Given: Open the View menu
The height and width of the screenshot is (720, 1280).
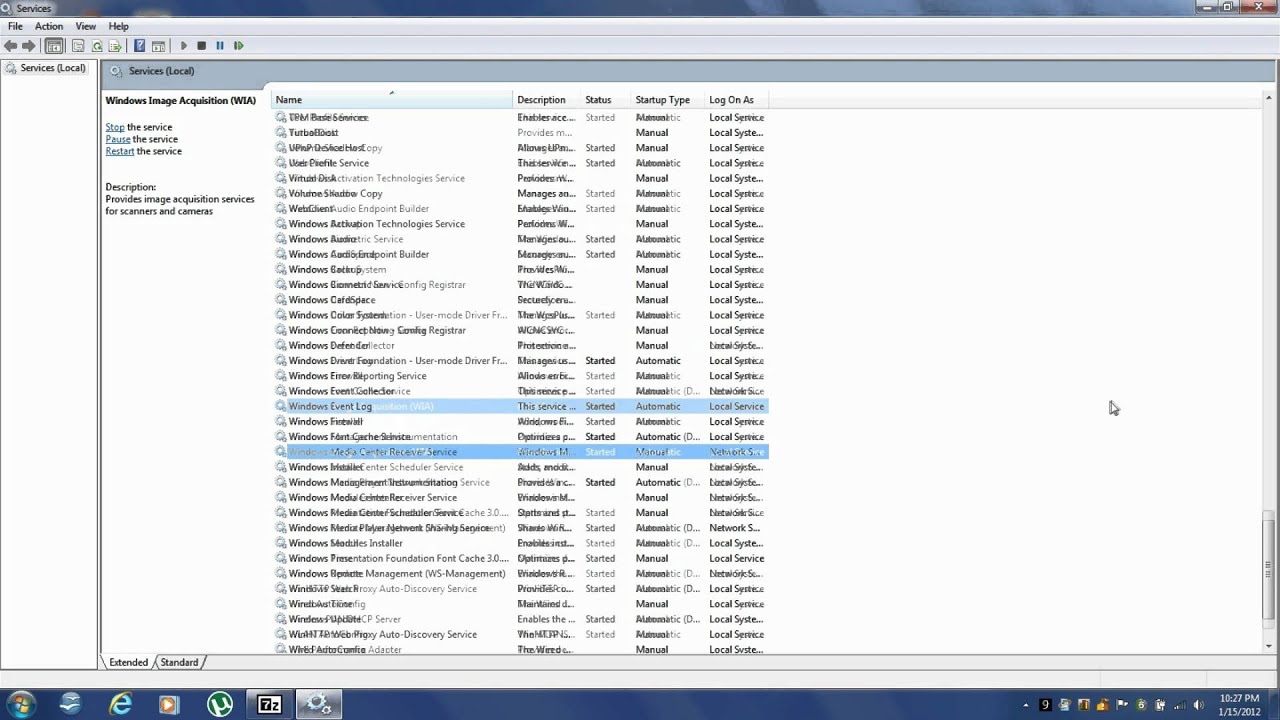Looking at the screenshot, I should point(86,26).
